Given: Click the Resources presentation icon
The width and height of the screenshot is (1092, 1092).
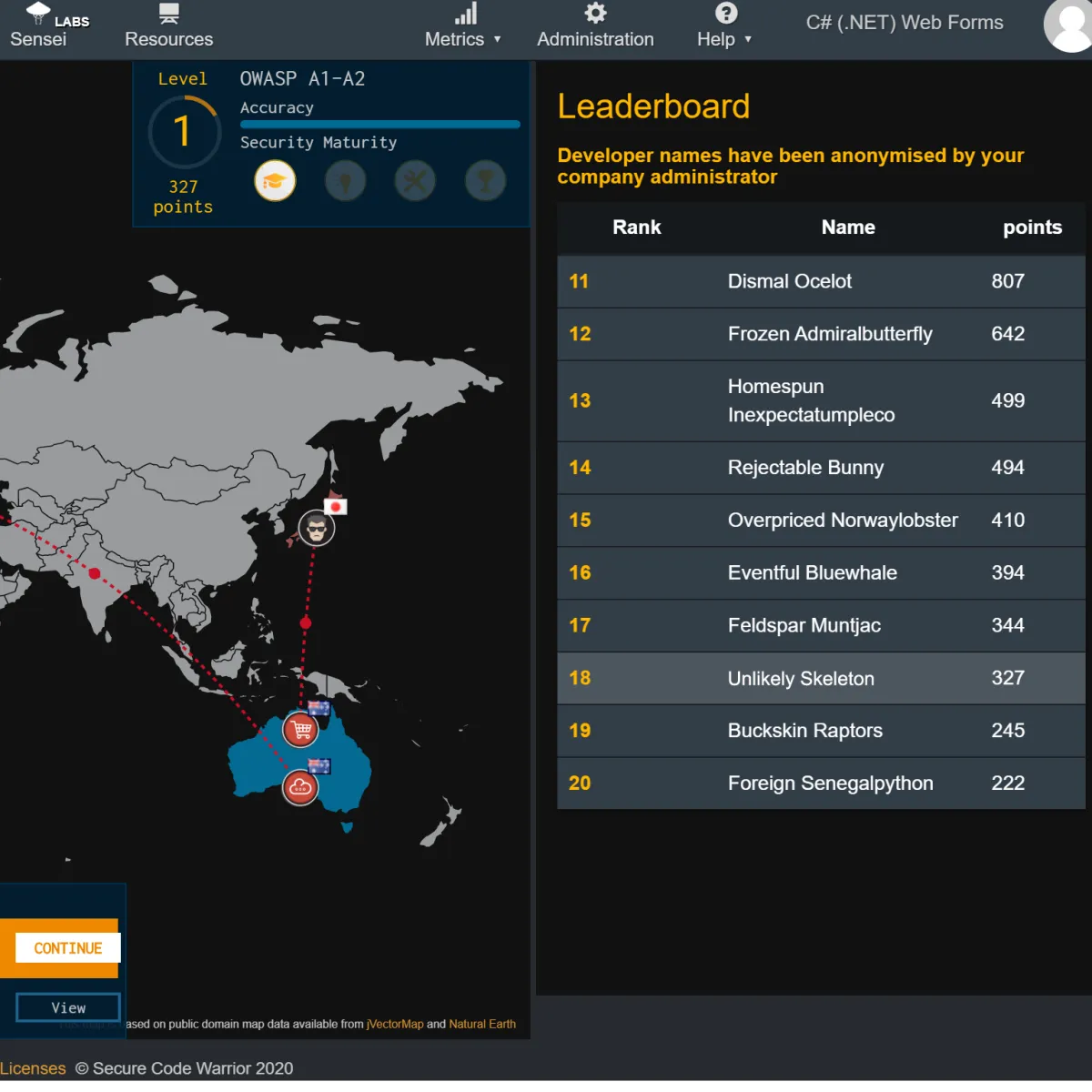Looking at the screenshot, I should coord(168,13).
